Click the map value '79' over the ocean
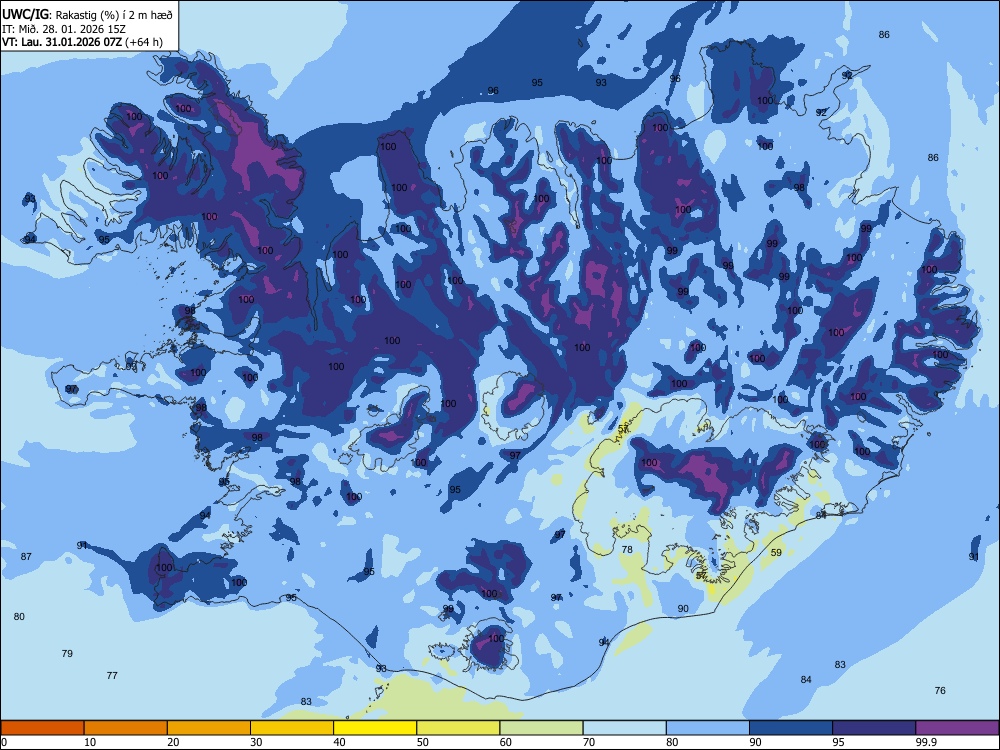The height and width of the screenshot is (750, 1000). (x=67, y=654)
